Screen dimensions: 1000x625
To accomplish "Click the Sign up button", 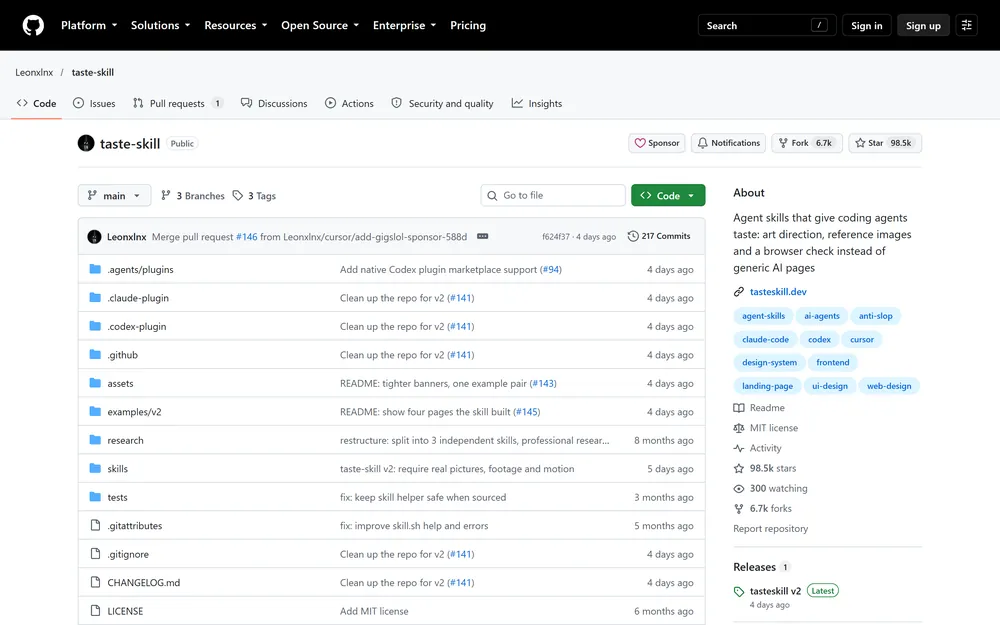I will 923,26.
